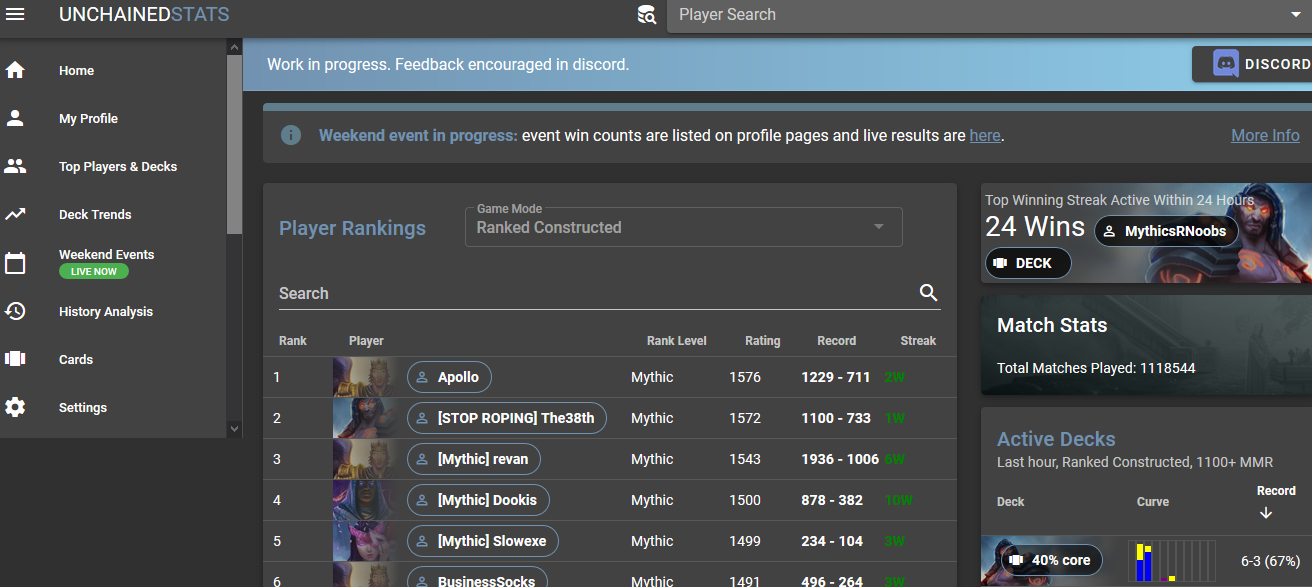Click the 6-3 (67%) deck record

pyautogui.click(x=1270, y=561)
